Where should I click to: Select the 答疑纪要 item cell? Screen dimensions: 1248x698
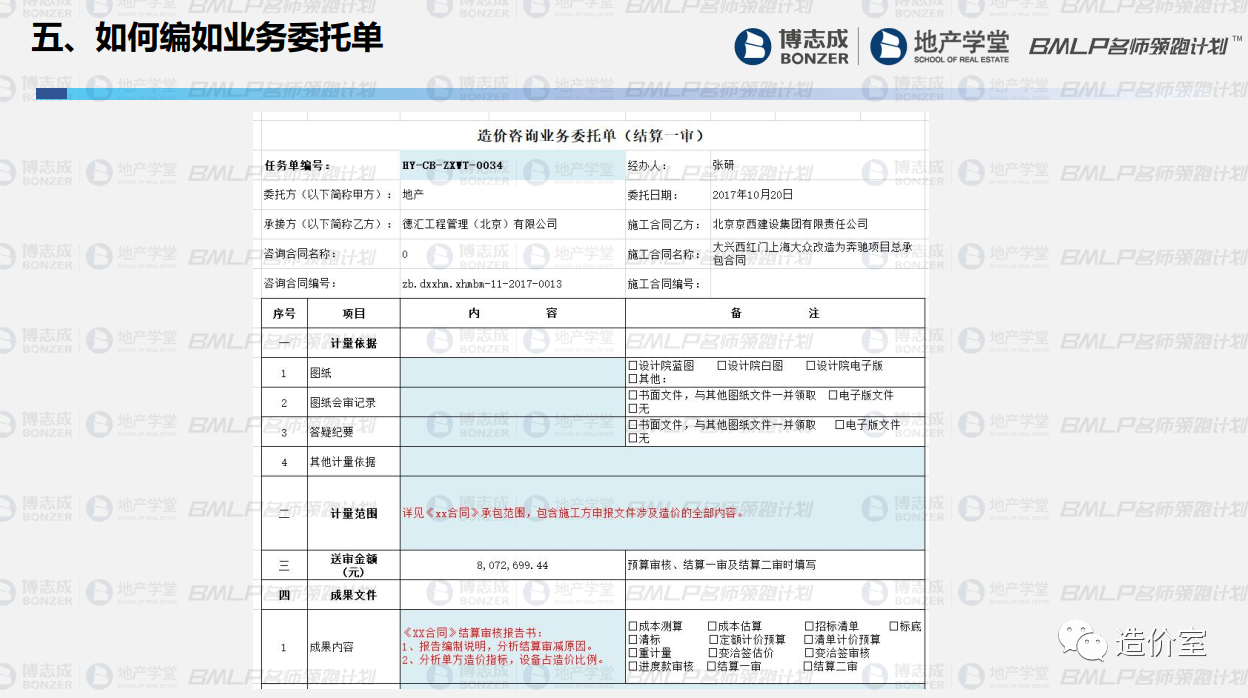pos(354,432)
